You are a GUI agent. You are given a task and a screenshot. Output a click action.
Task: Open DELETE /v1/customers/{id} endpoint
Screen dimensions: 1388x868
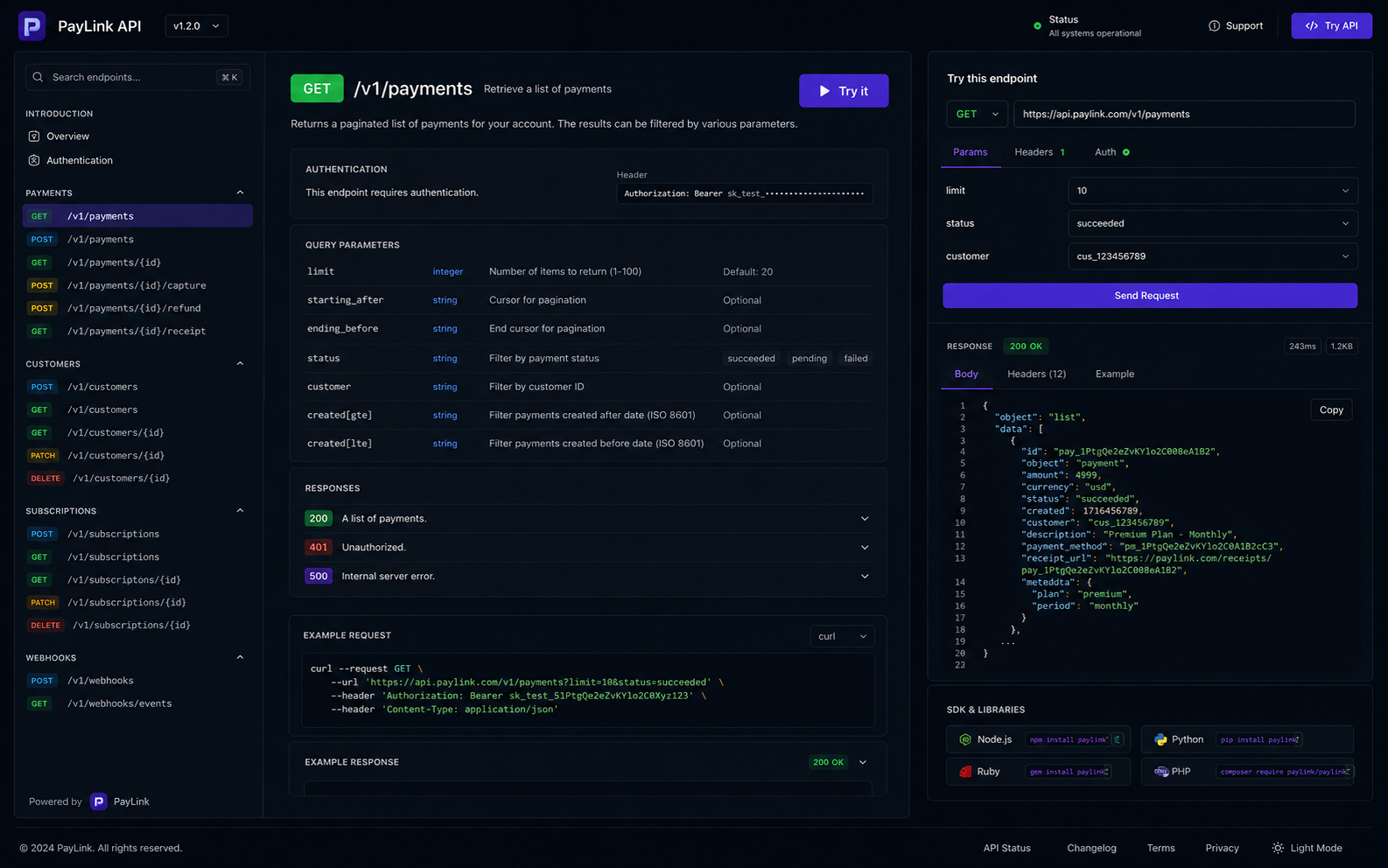pos(137,479)
